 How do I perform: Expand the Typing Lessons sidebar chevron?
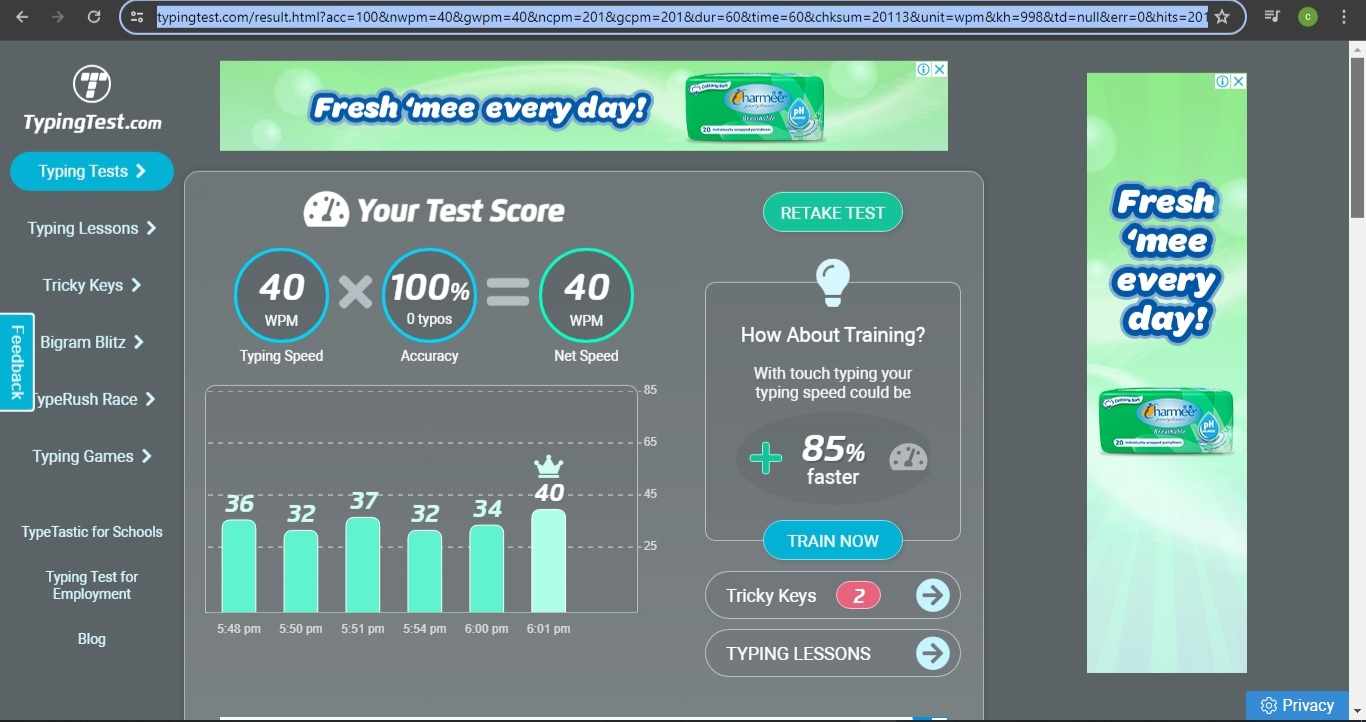pyautogui.click(x=151, y=228)
